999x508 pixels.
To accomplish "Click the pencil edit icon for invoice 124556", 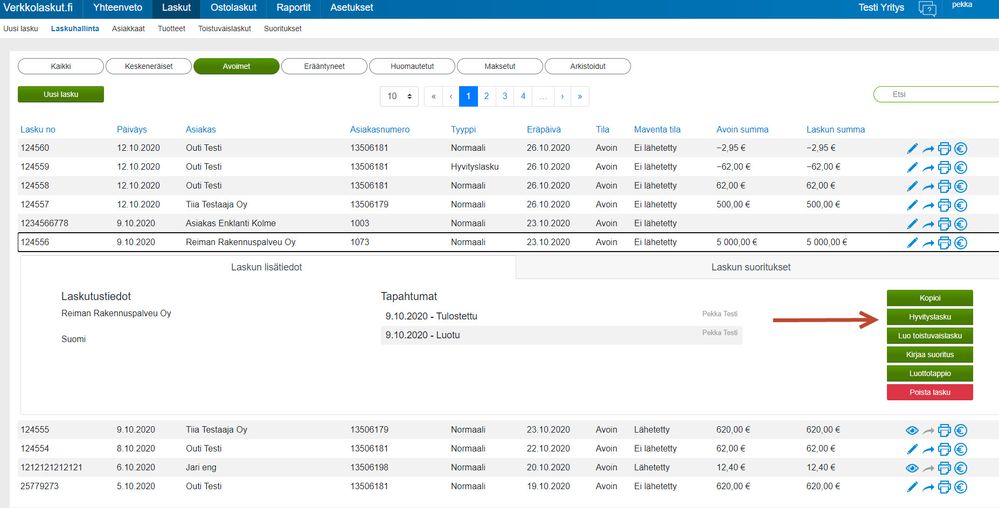I will [x=912, y=242].
